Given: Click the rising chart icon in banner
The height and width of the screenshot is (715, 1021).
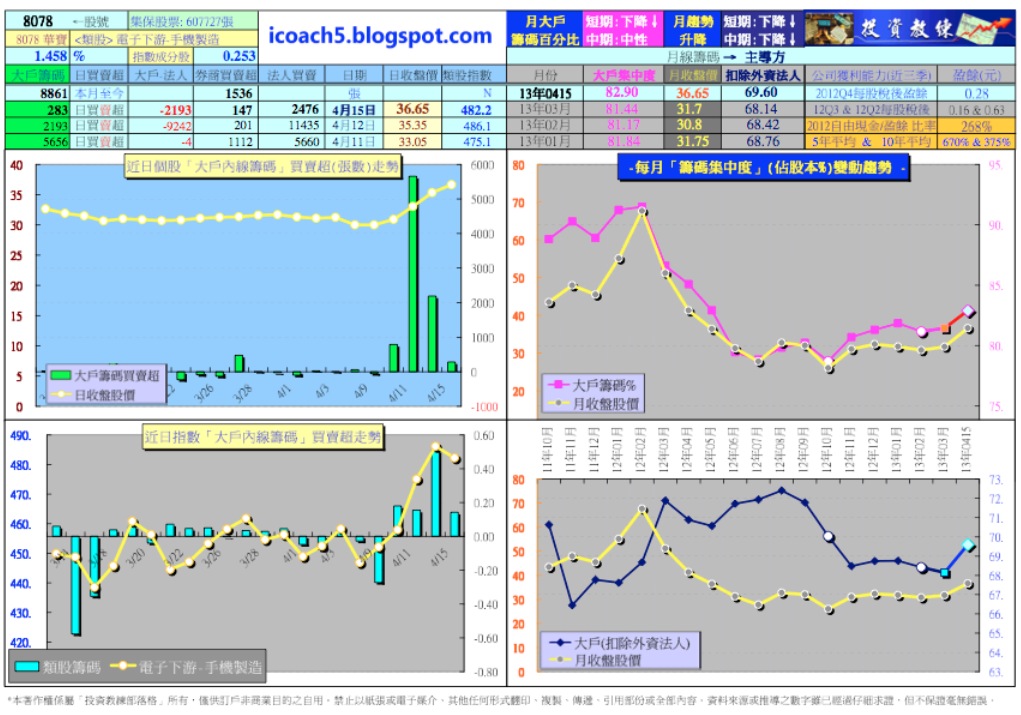Looking at the screenshot, I should point(985,28).
